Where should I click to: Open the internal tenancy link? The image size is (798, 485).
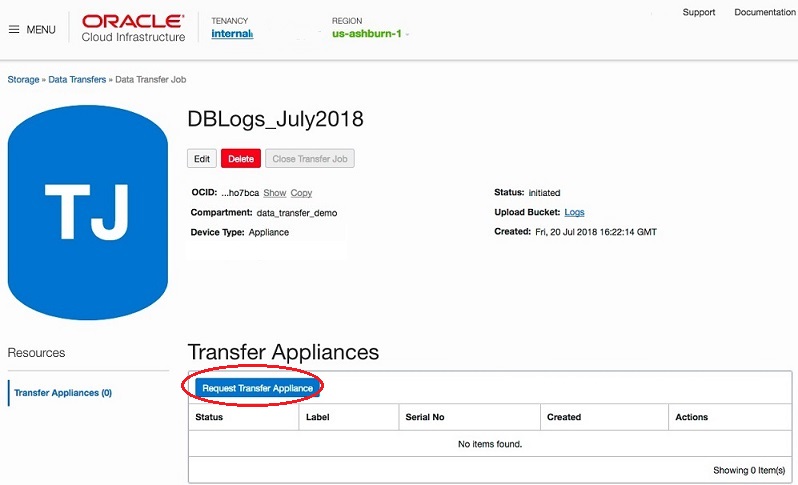[x=232, y=34]
